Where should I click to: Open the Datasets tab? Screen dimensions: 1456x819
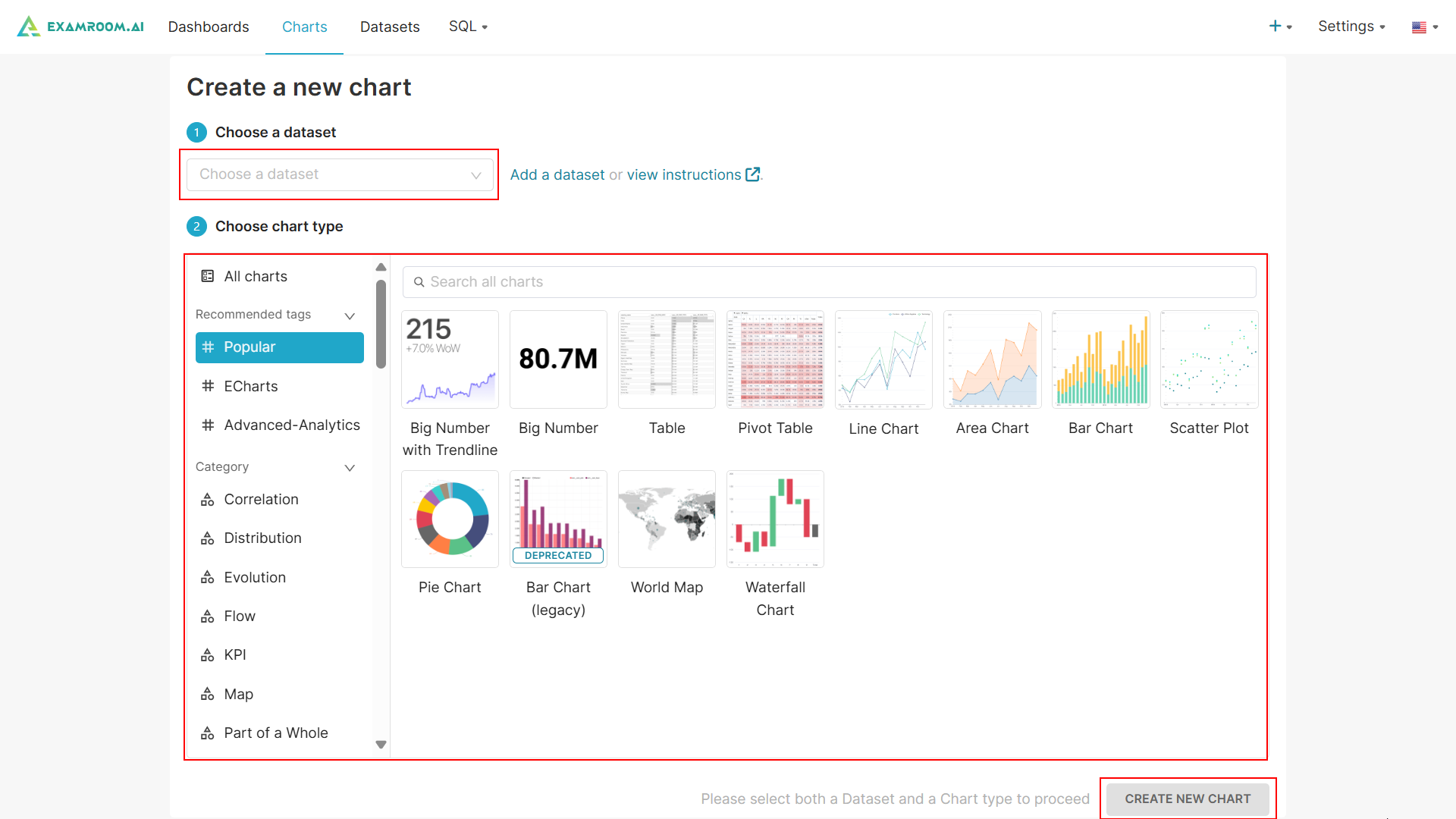390,27
